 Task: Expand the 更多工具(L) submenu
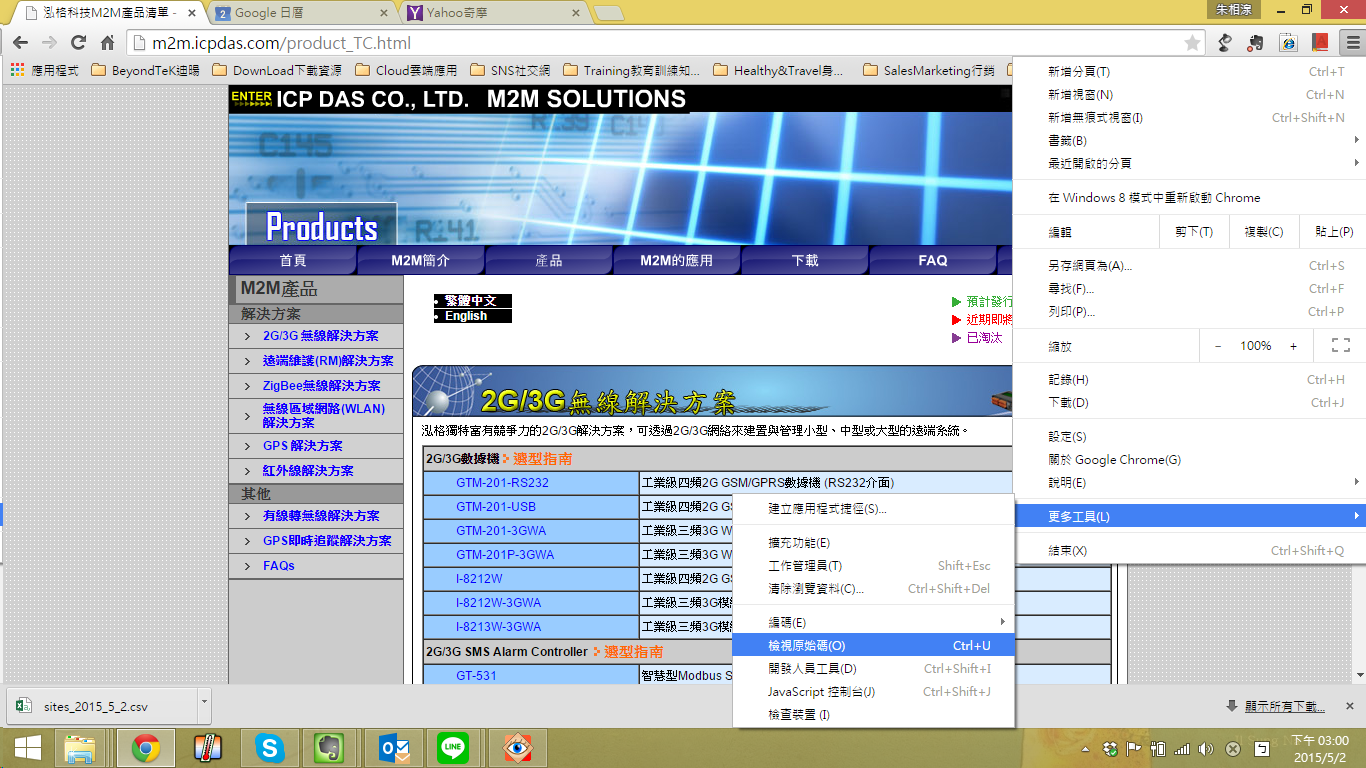click(1189, 516)
